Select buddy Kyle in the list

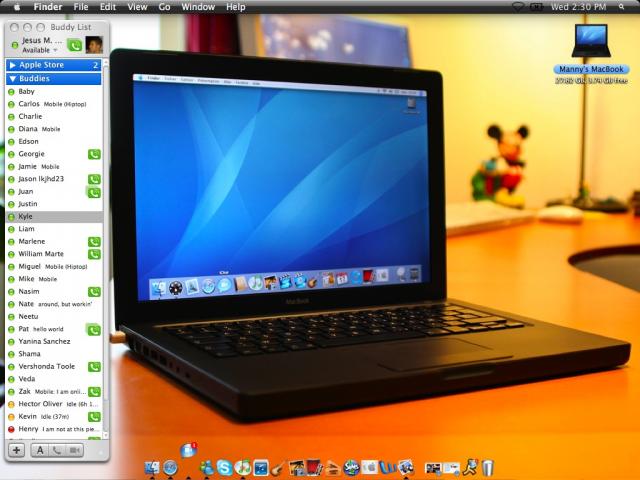[x=54, y=216]
